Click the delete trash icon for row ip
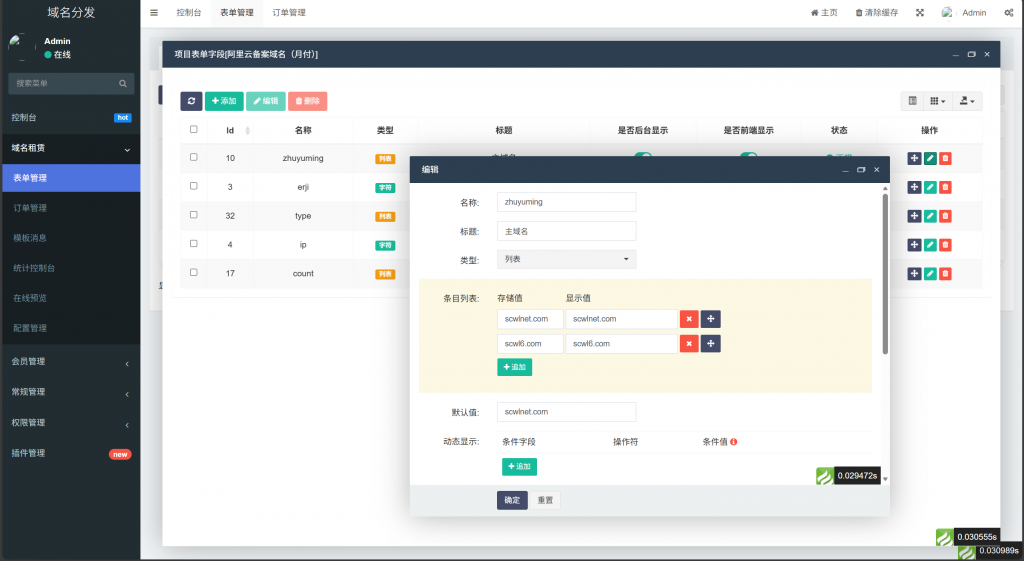The width and height of the screenshot is (1024, 561). point(945,245)
